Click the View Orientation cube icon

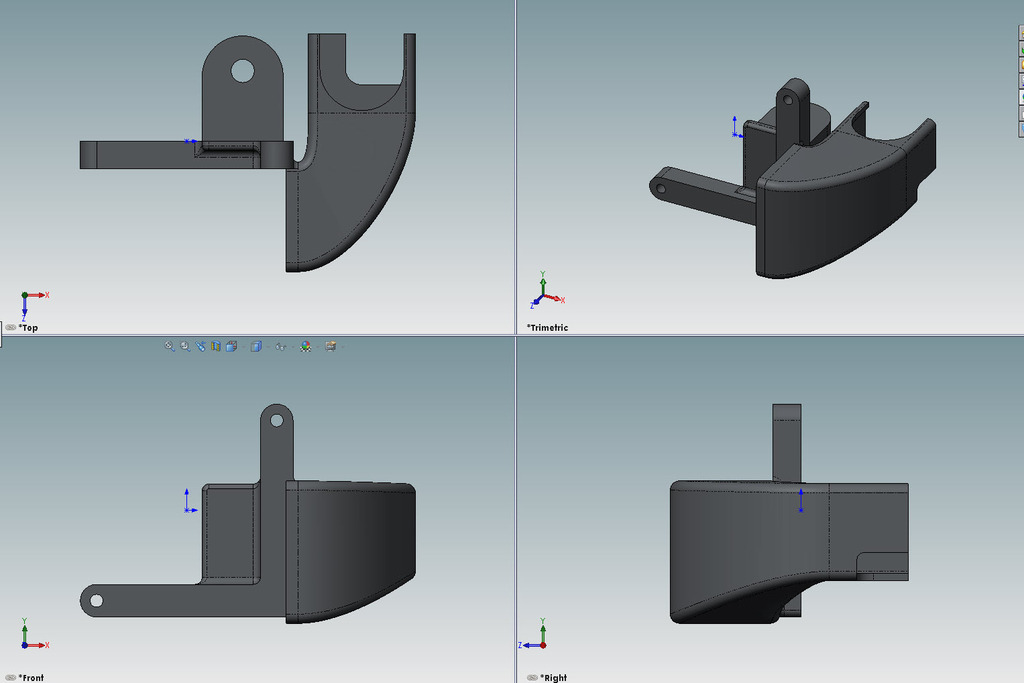[x=230, y=347]
